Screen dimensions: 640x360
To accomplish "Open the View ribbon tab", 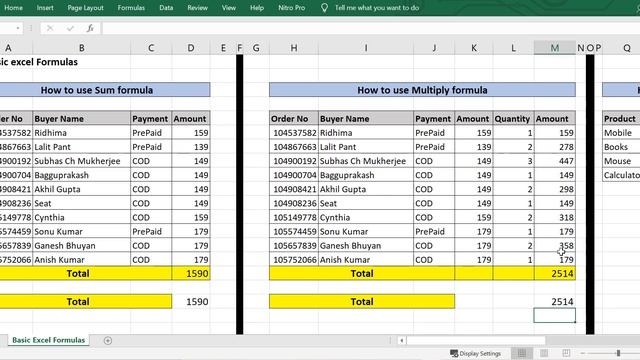I will point(229,8).
